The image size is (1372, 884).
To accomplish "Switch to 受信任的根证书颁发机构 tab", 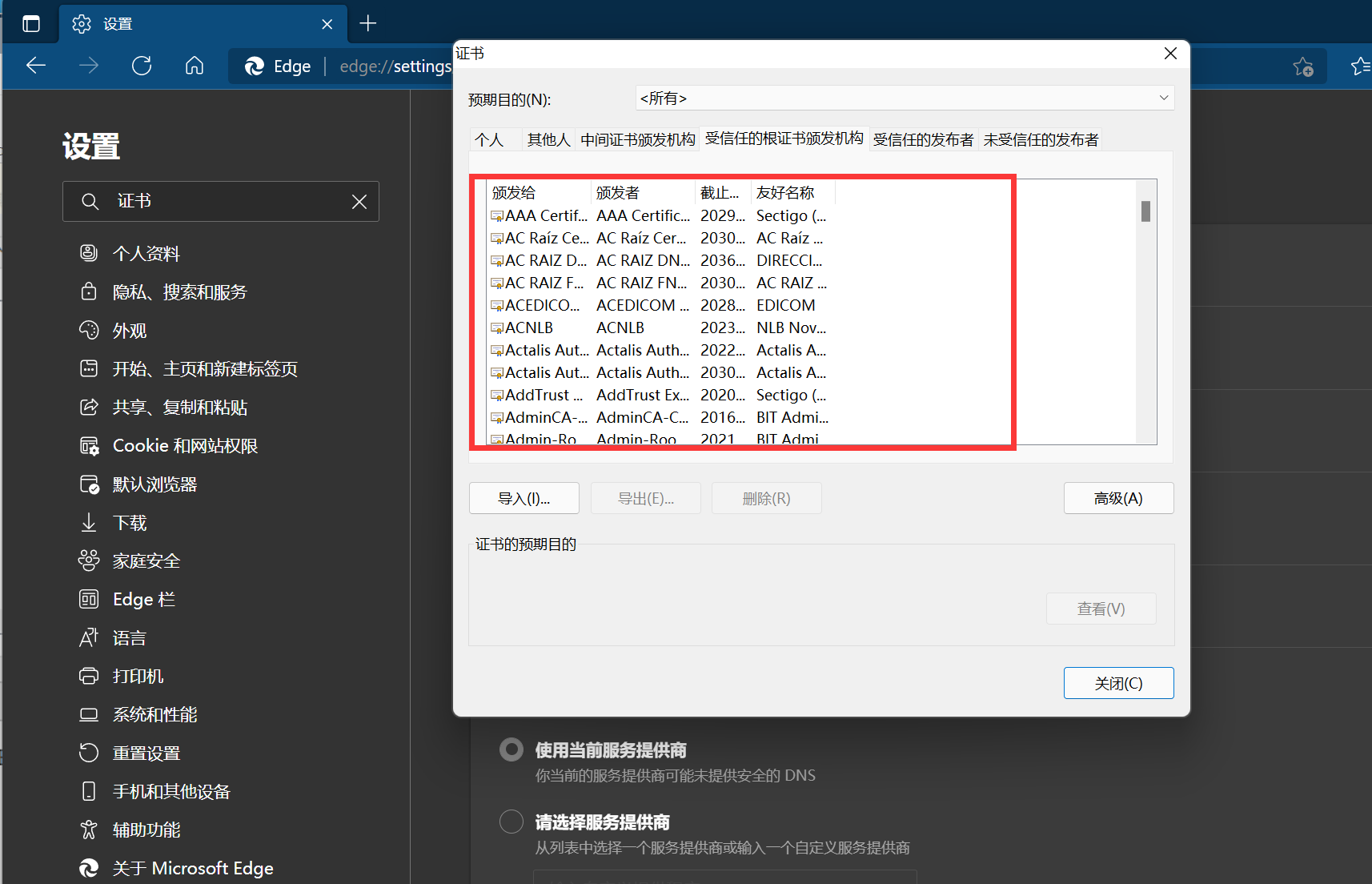I will tap(784, 139).
